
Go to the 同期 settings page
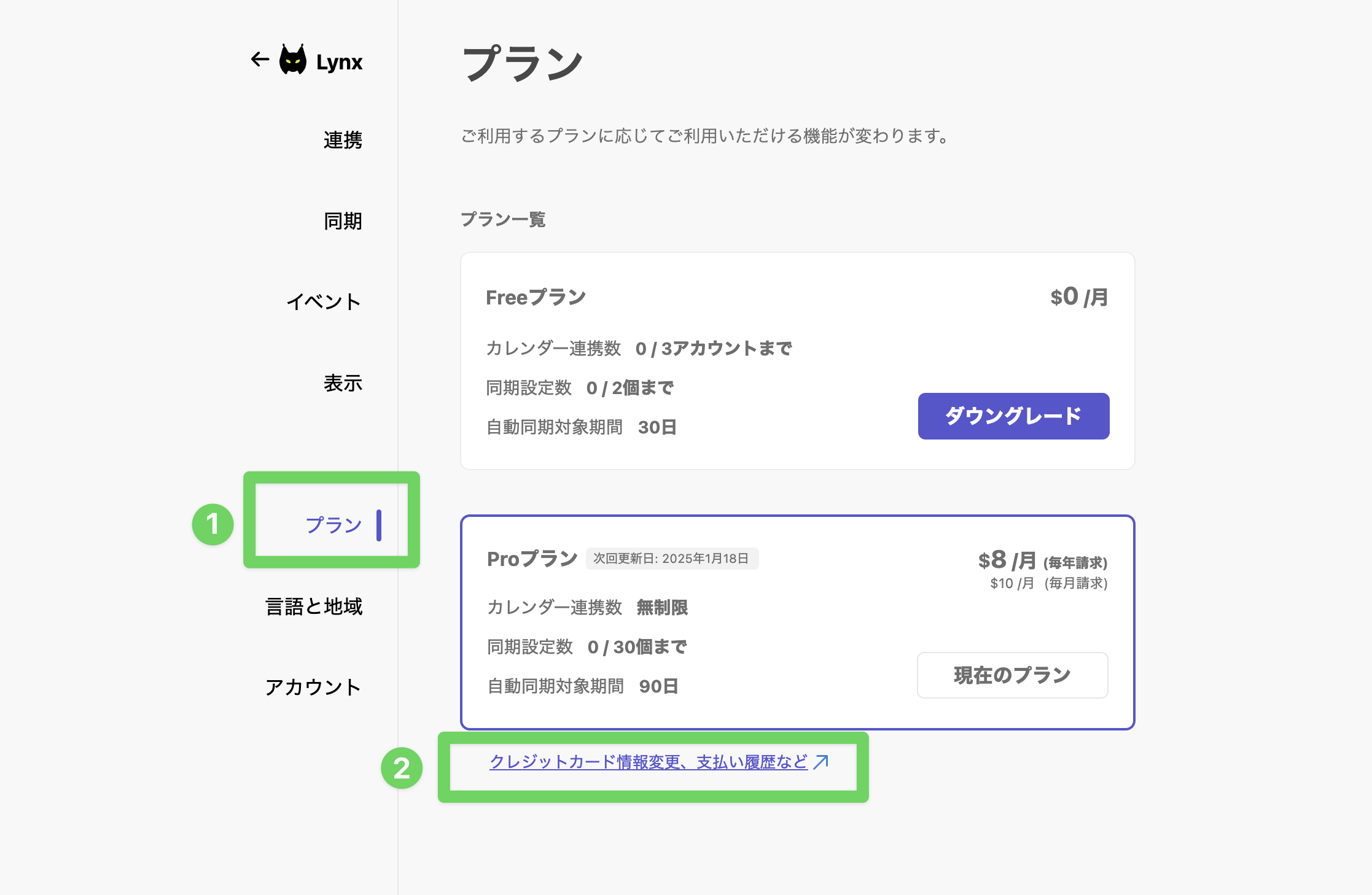click(x=343, y=221)
